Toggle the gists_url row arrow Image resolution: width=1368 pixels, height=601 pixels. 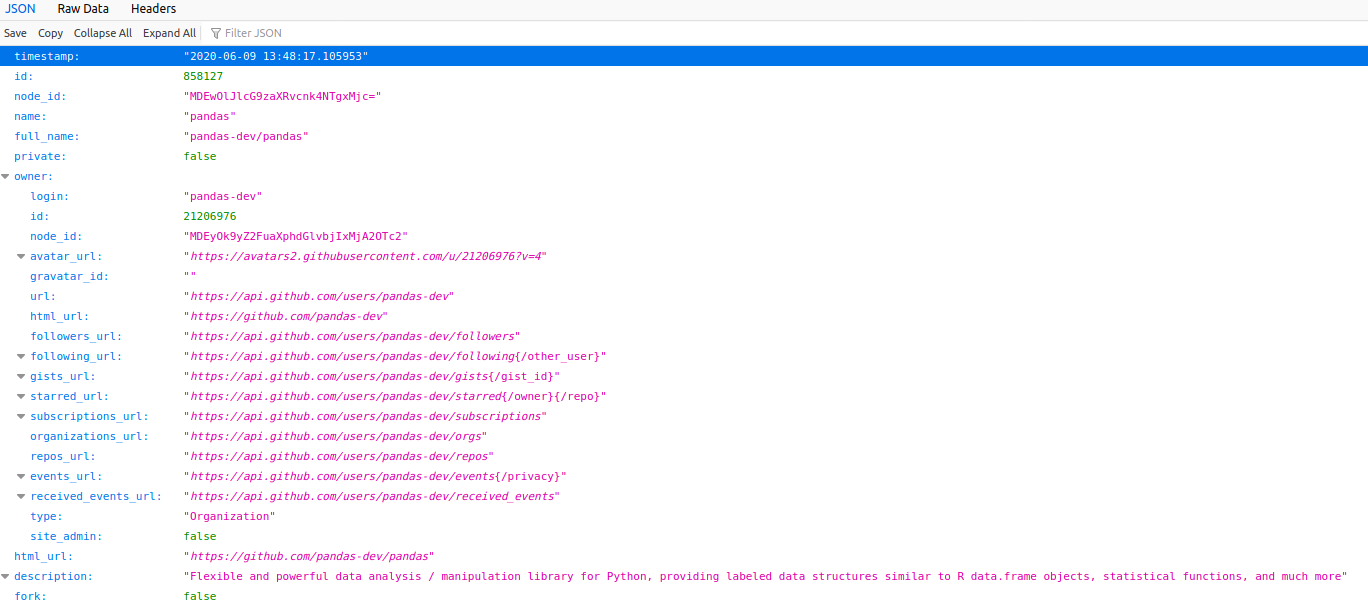click(x=21, y=376)
